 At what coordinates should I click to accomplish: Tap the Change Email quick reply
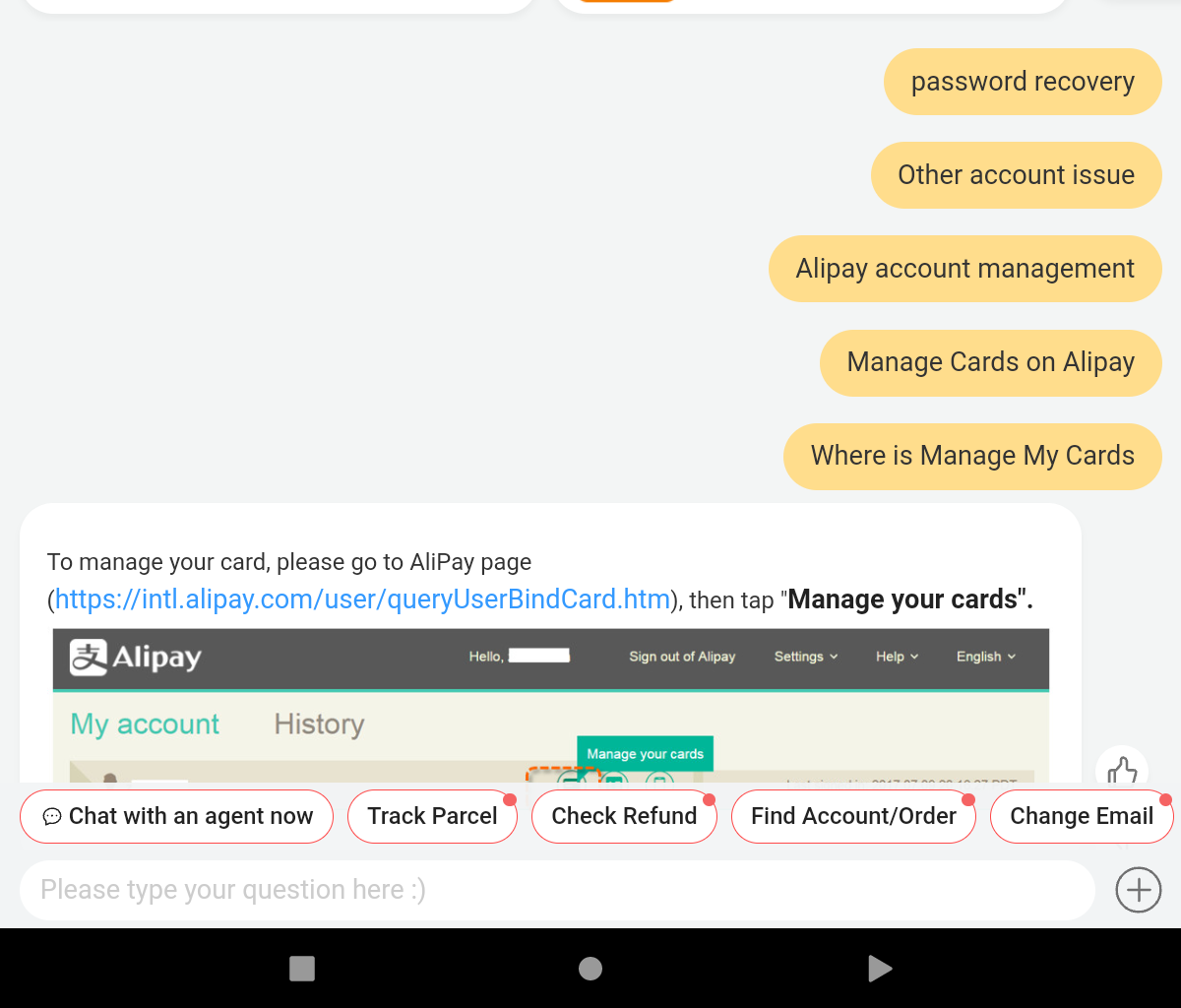click(1082, 816)
